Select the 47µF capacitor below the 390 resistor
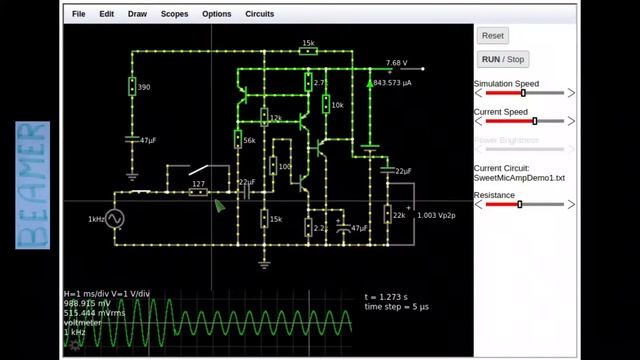Image resolution: width=640 pixels, height=360 pixels. click(132, 140)
